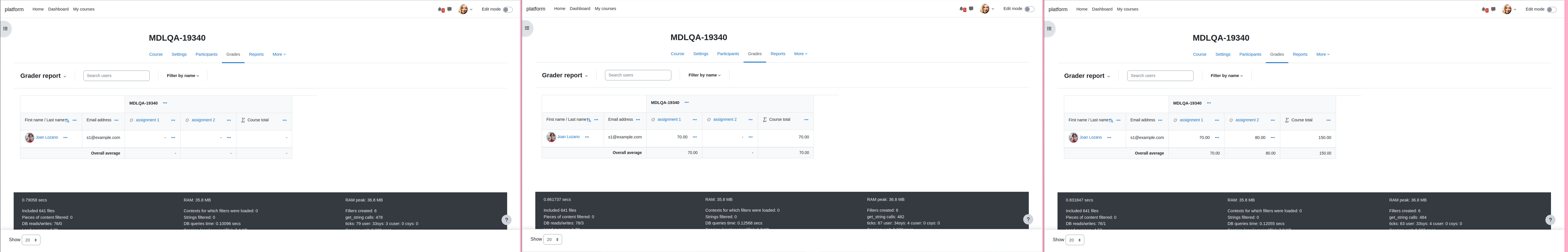The image size is (1568, 252).
Task: Focus Search users field in middle panel
Action: point(638,76)
